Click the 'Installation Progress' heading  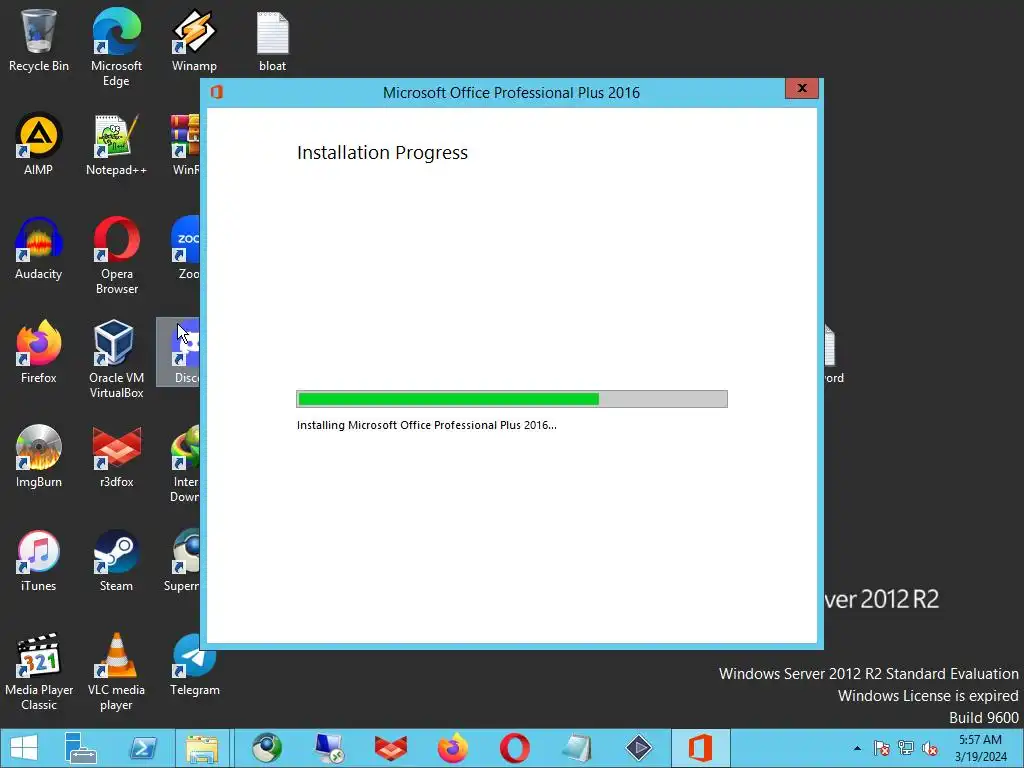(382, 153)
